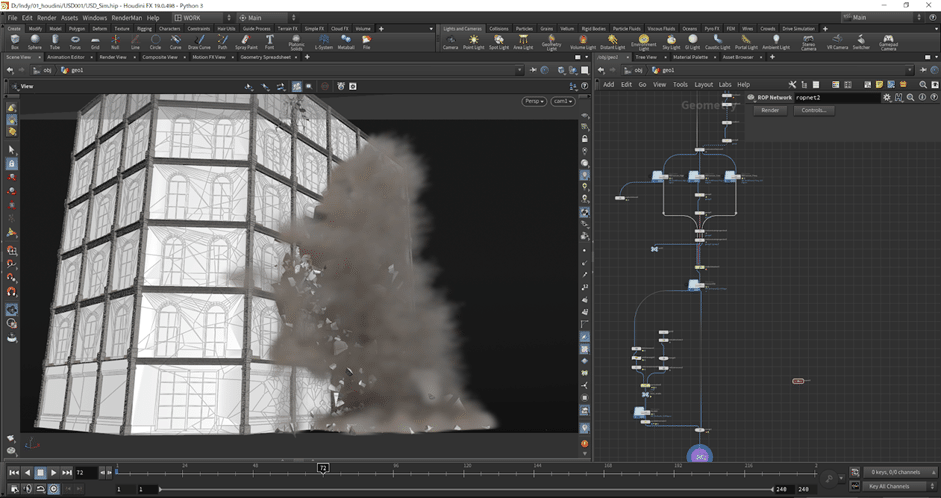Switch to the Material Palette tab
Image resolution: width=941 pixels, height=498 pixels.
690,57
